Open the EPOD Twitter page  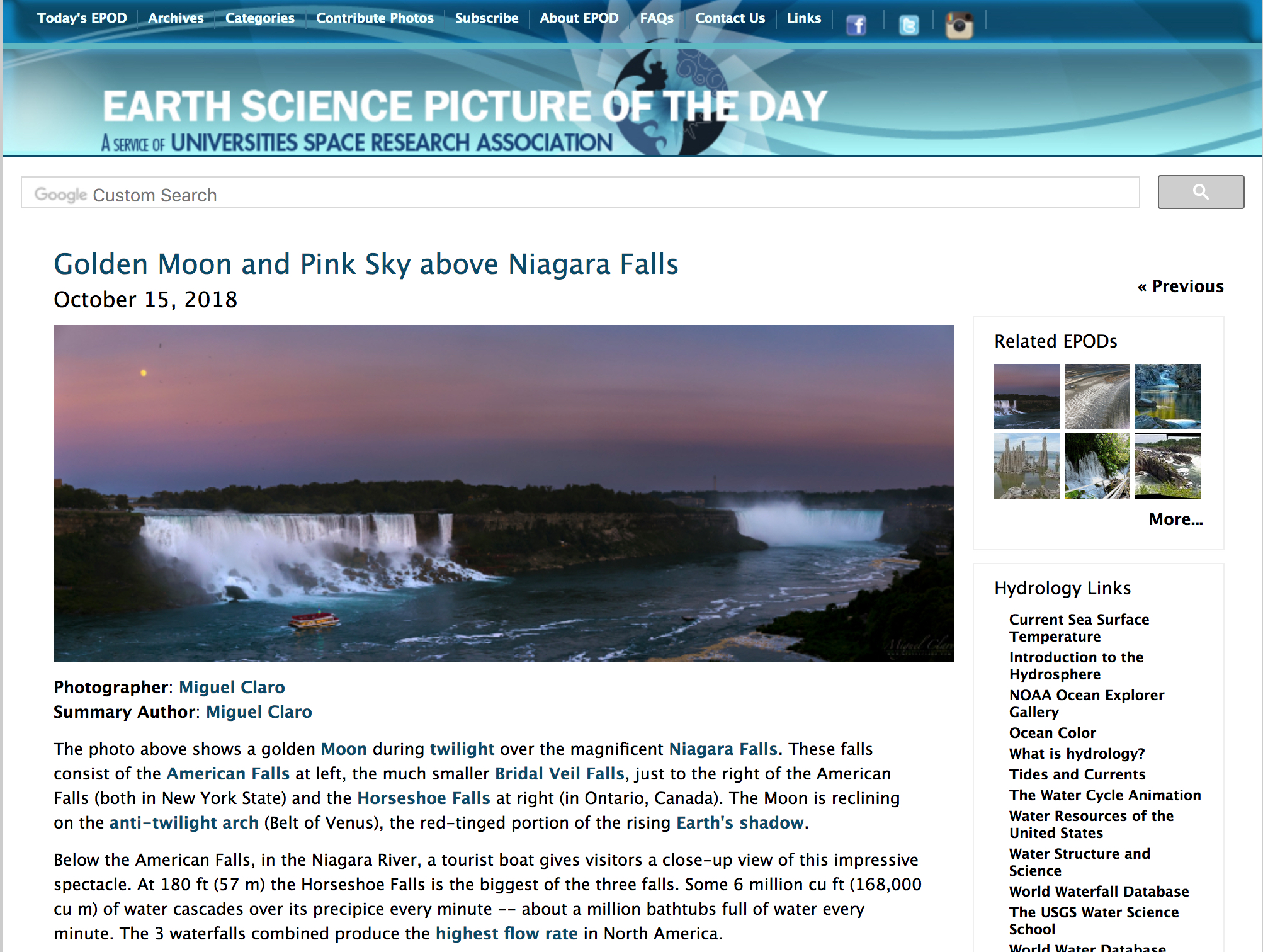[909, 25]
